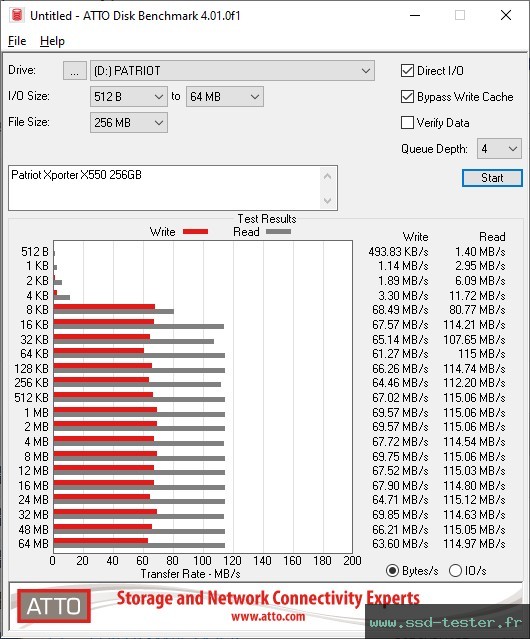Click the 64 MB read value 114.97 MB/s
Image resolution: width=530 pixels, height=639 pixels.
[x=475, y=544]
